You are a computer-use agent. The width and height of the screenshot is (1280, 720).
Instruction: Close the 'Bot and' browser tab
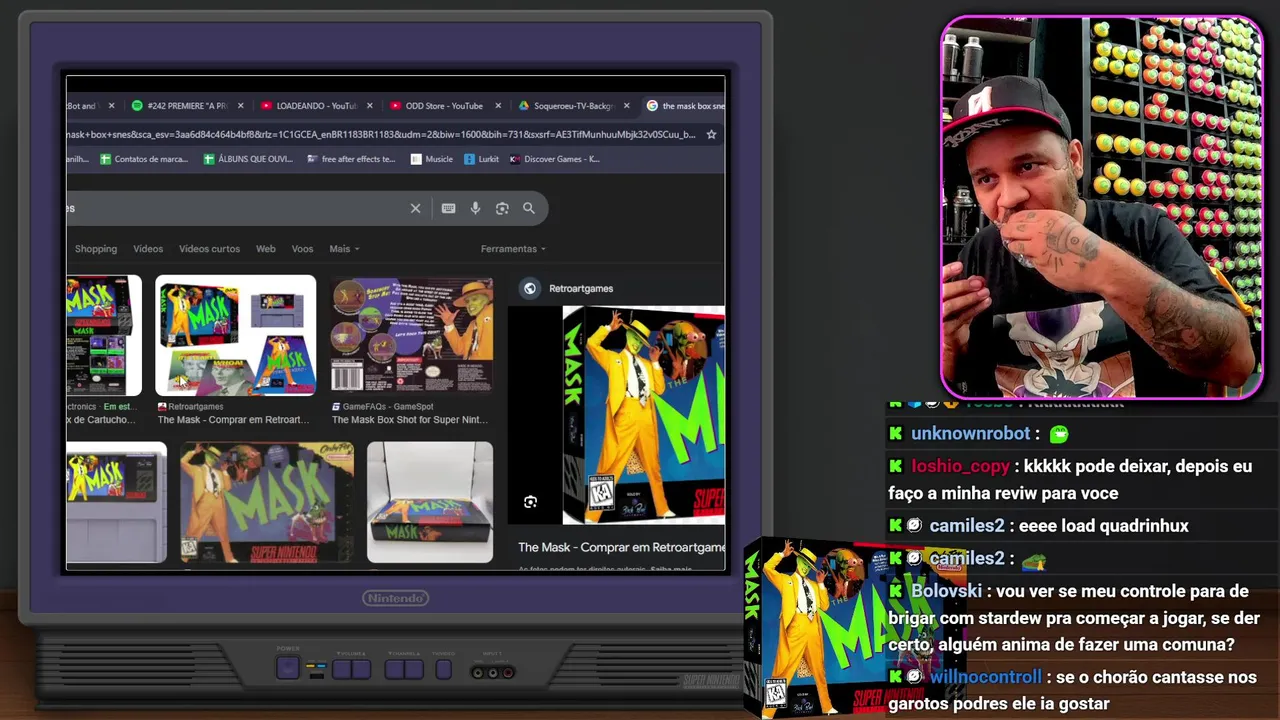coord(111,106)
